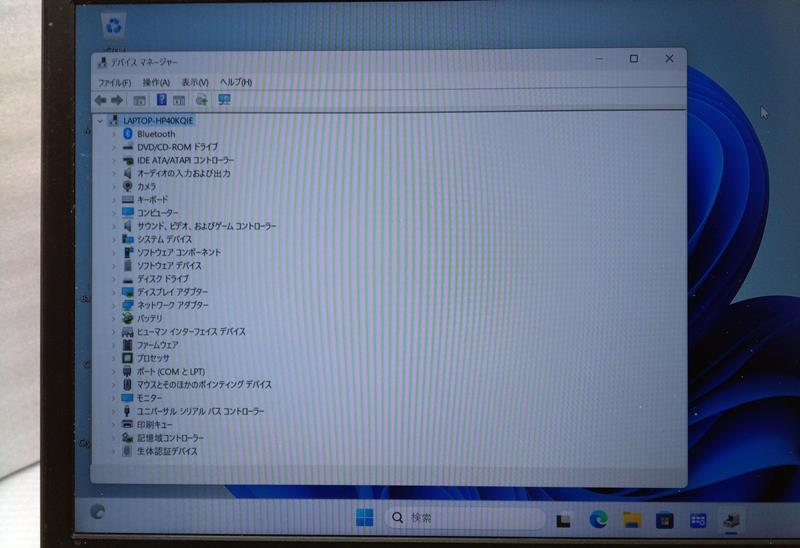Click the Forward arrow toolbar icon
Screen dimensions: 800x548
click(x=117, y=100)
